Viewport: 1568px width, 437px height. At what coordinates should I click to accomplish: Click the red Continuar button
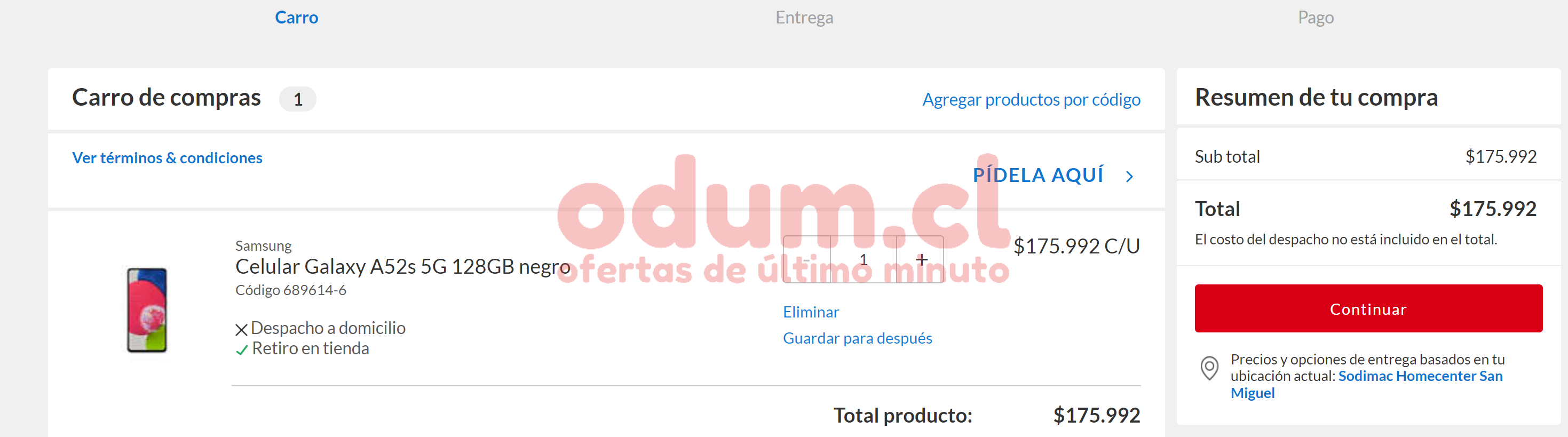(x=1368, y=308)
